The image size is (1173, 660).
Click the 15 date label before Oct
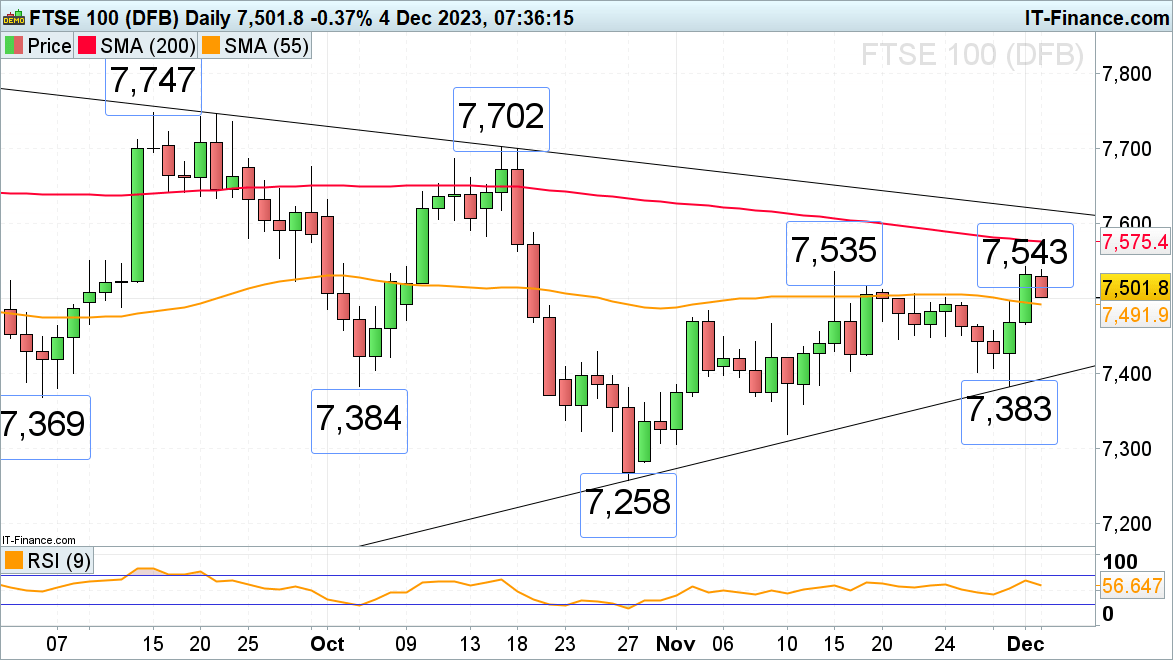click(153, 644)
